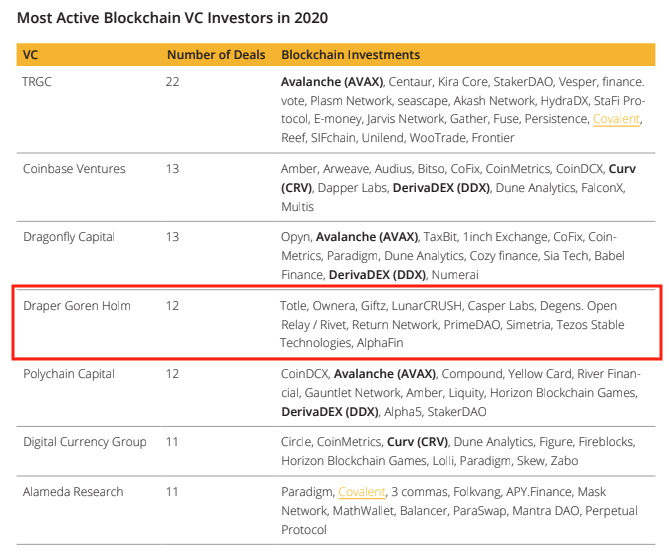Click 'WooTrade' in TRGC row
Image resolution: width=669 pixels, height=557 pixels.
pos(438,138)
